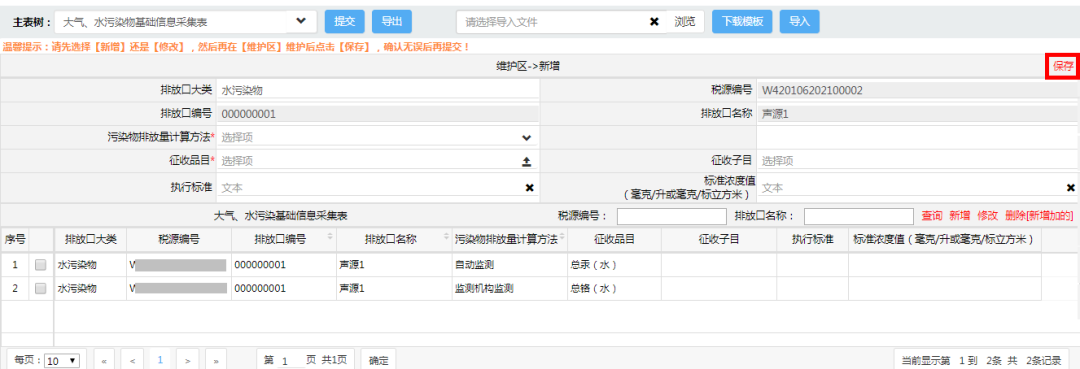Click the red 新增 link

[x=959, y=216]
